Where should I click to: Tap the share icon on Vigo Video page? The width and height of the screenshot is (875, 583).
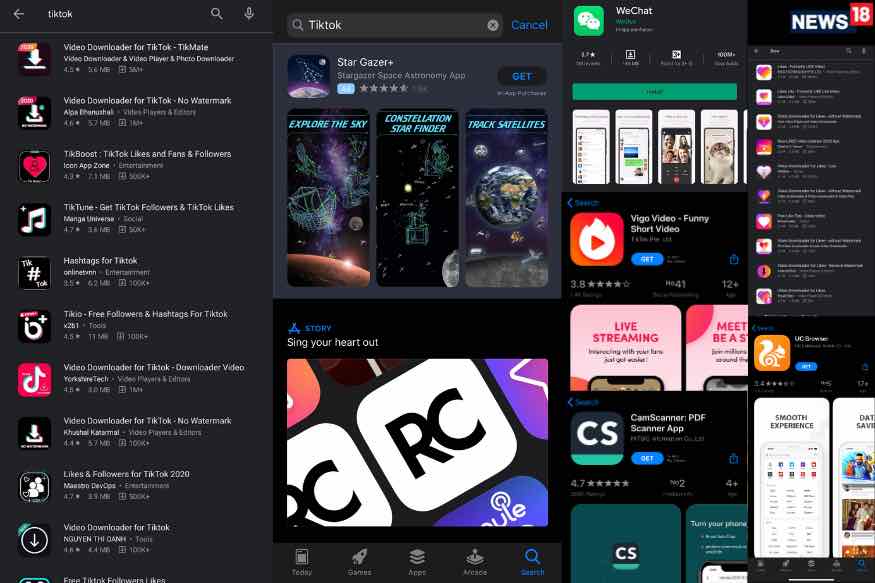click(734, 259)
